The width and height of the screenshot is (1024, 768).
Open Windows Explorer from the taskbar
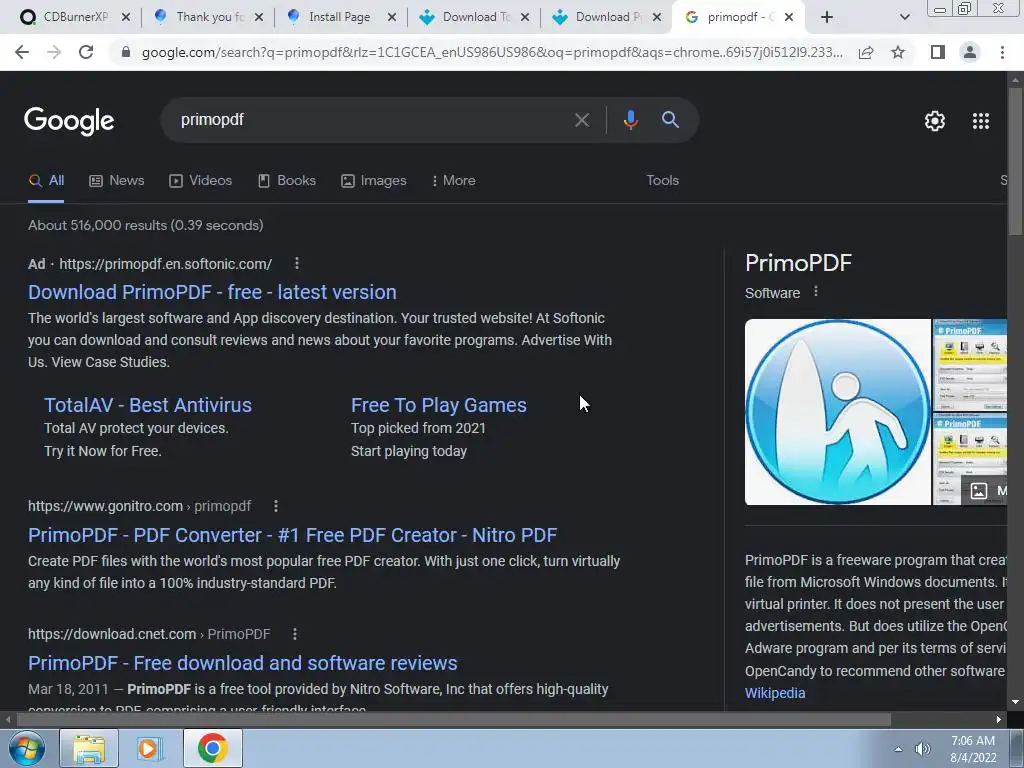[x=89, y=748]
